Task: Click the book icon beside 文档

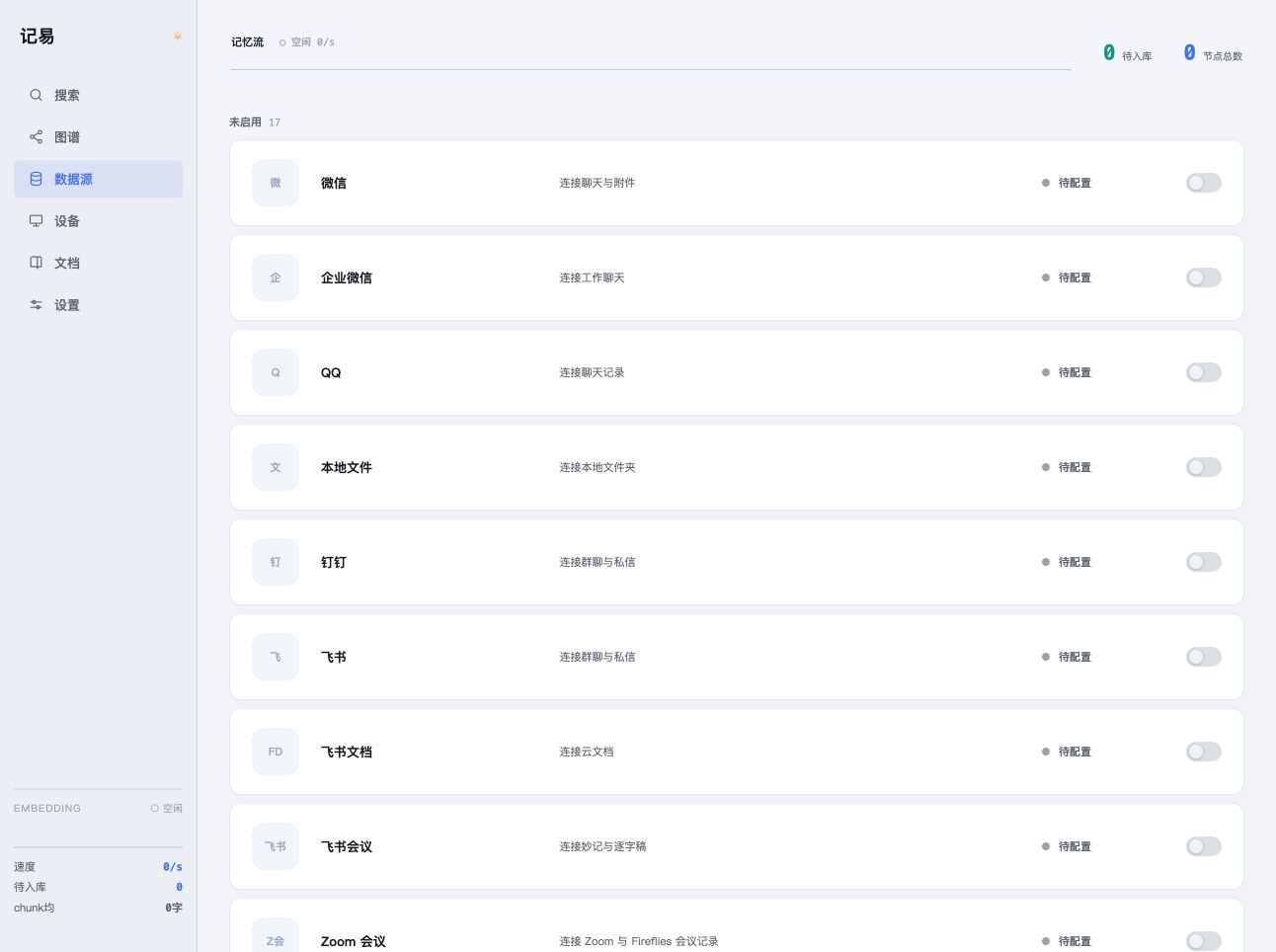Action: [36, 263]
